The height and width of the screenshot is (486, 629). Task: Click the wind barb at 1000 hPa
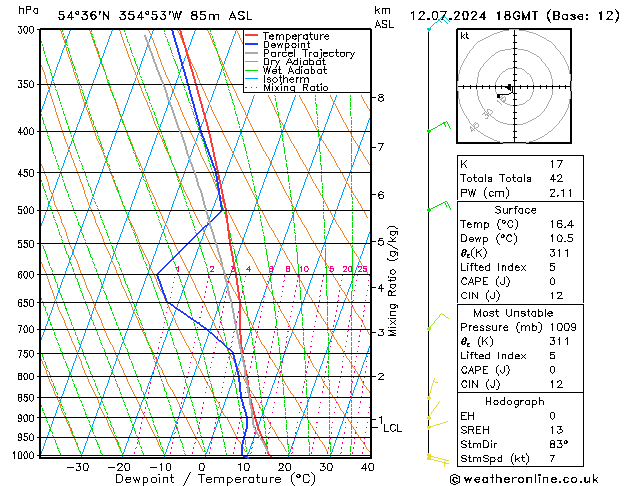tap(438, 460)
